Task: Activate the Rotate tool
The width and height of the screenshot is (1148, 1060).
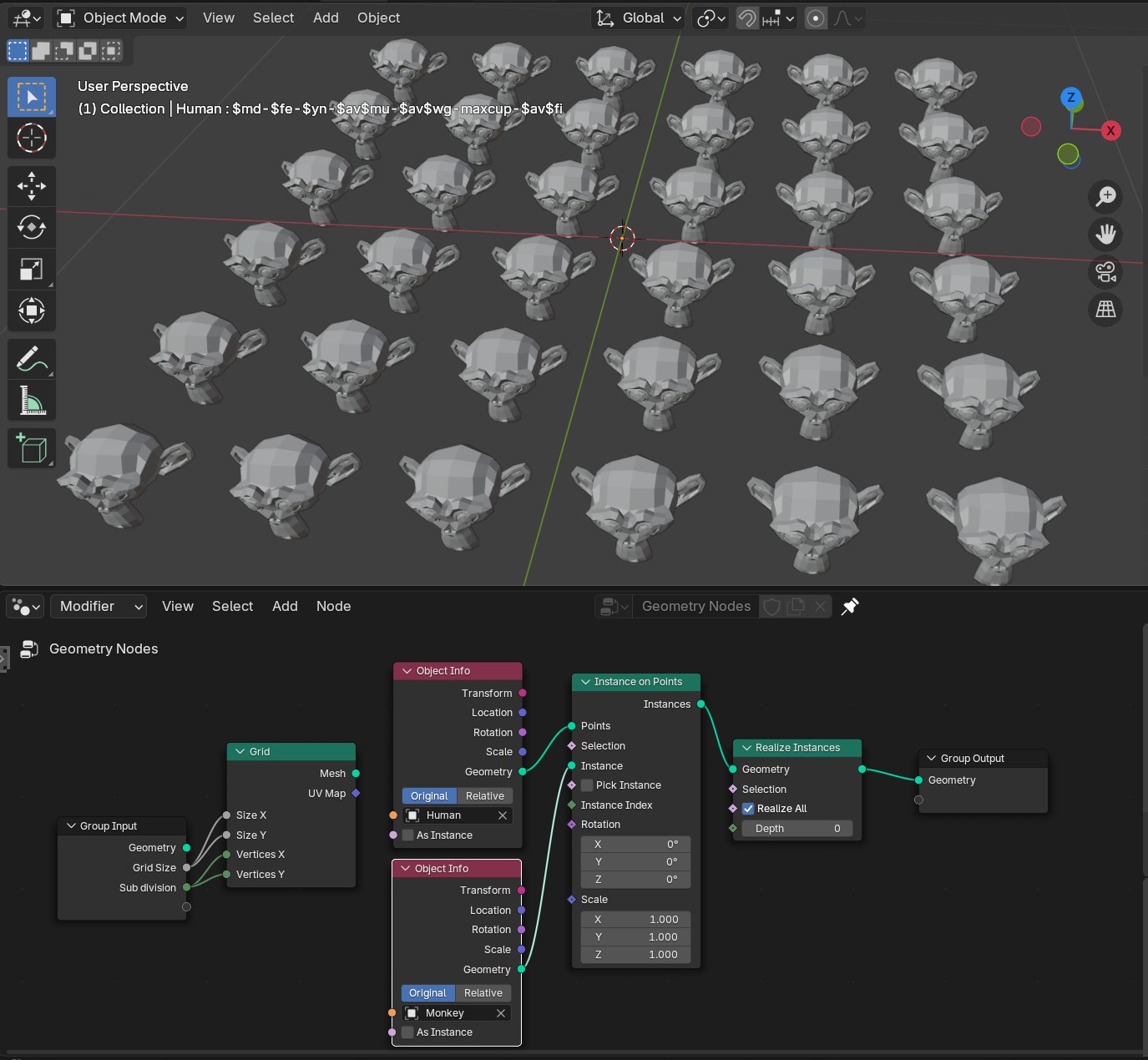Action: pyautogui.click(x=32, y=227)
